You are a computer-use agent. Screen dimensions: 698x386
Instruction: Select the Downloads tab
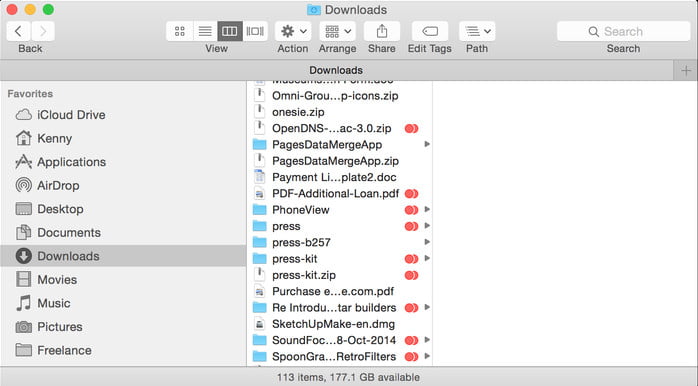point(336,70)
